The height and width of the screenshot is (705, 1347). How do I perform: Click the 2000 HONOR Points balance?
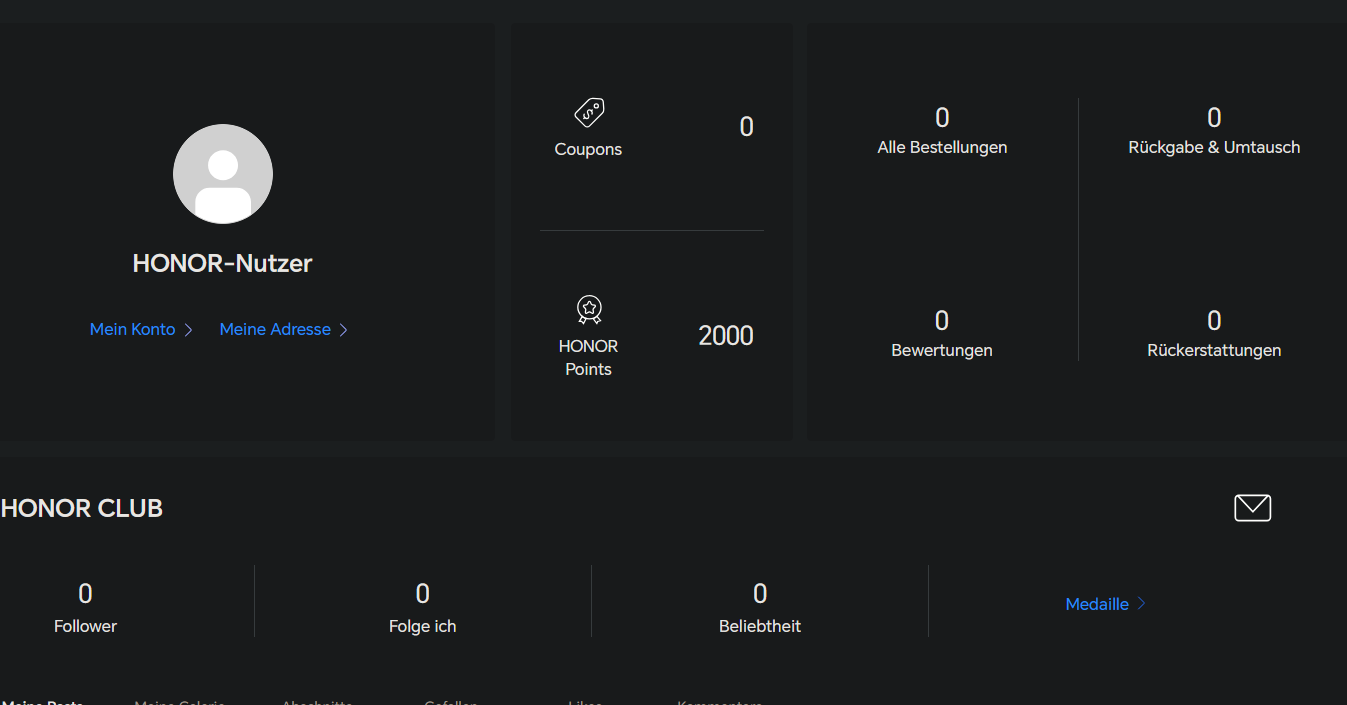726,336
